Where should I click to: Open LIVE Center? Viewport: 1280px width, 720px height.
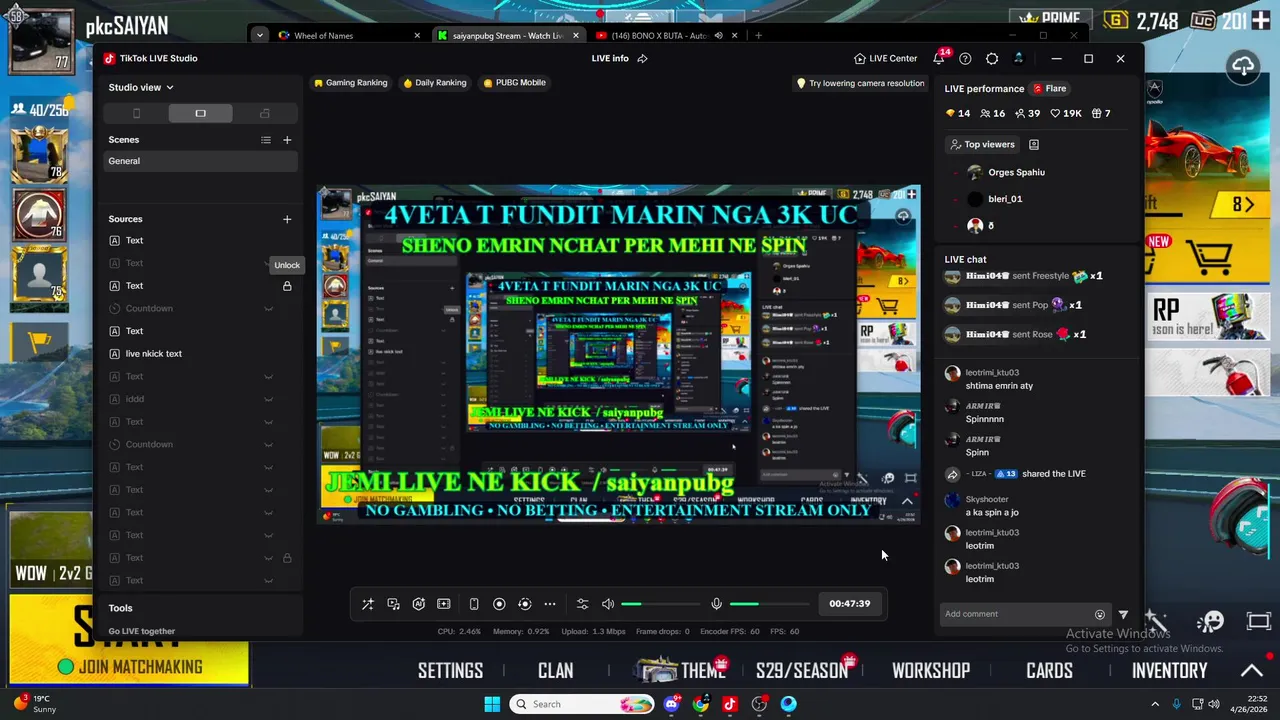pyautogui.click(x=885, y=58)
